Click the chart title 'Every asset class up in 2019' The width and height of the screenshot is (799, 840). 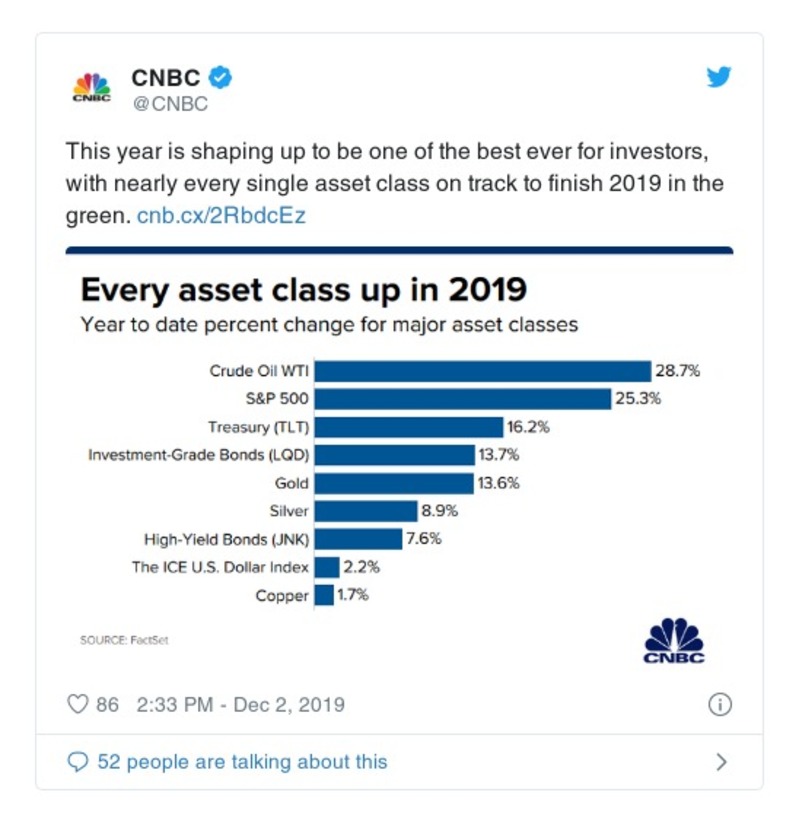[303, 289]
